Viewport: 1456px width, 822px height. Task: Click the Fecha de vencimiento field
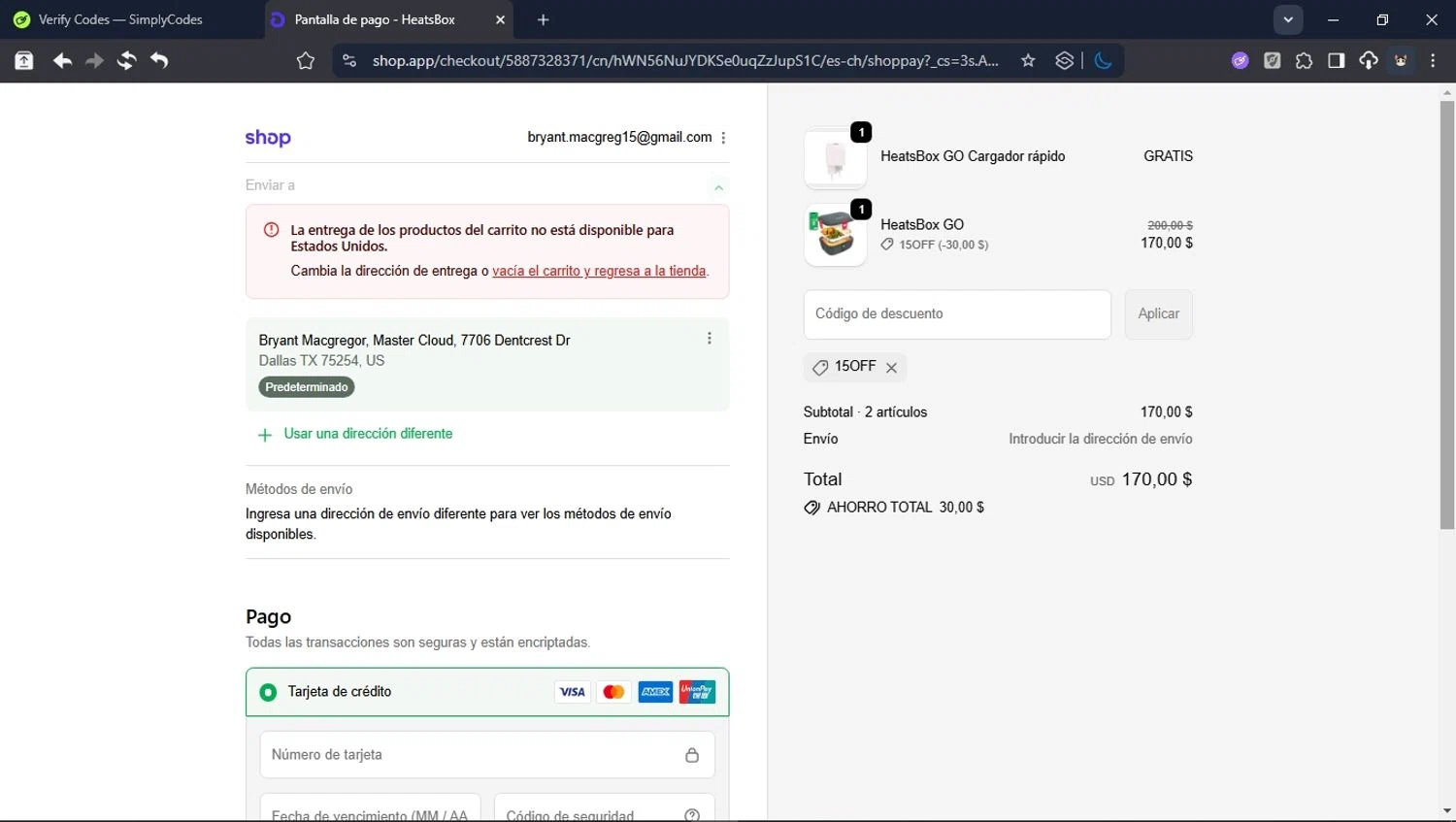pyautogui.click(x=370, y=808)
